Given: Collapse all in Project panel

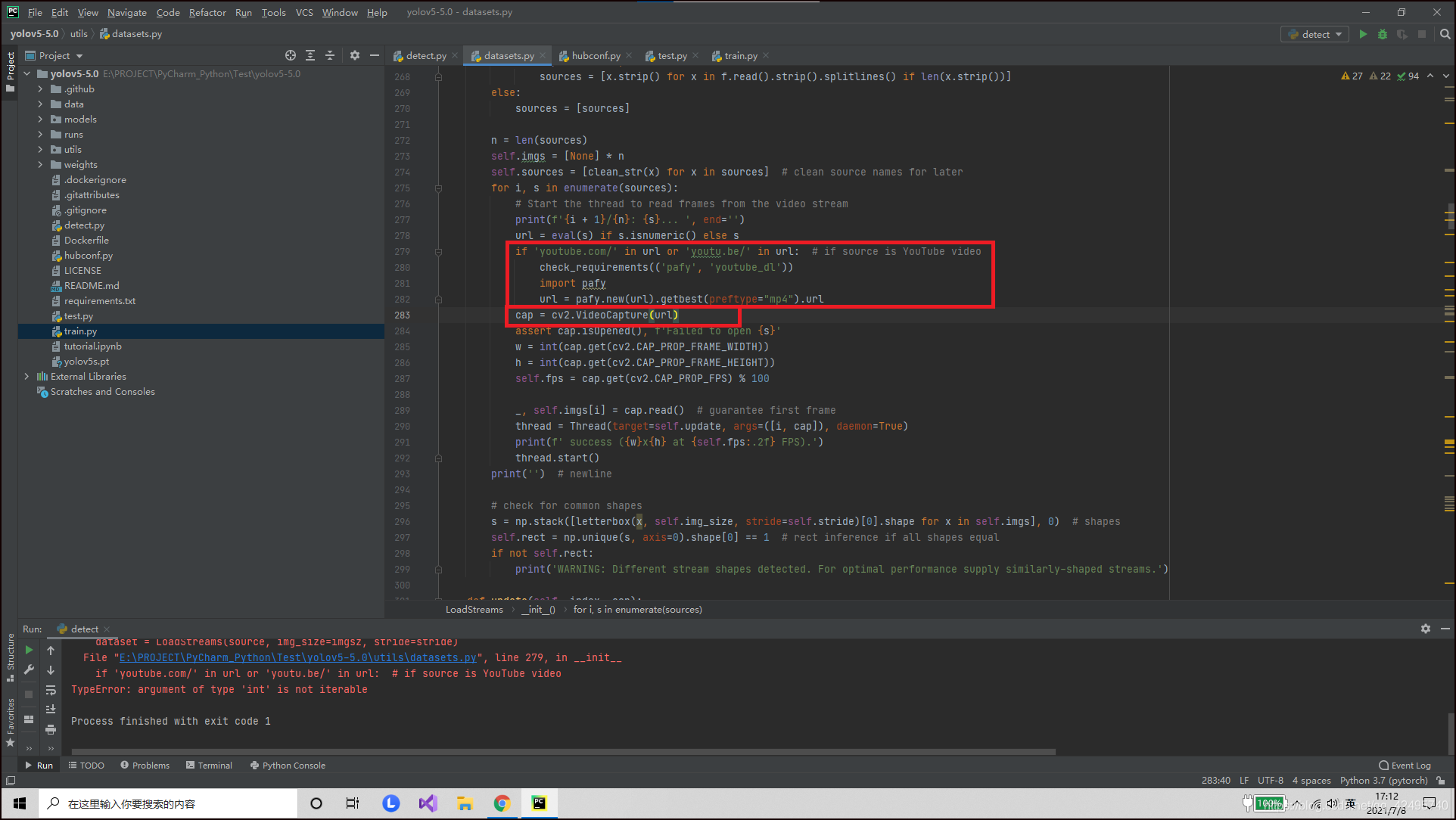Looking at the screenshot, I should [x=330, y=55].
